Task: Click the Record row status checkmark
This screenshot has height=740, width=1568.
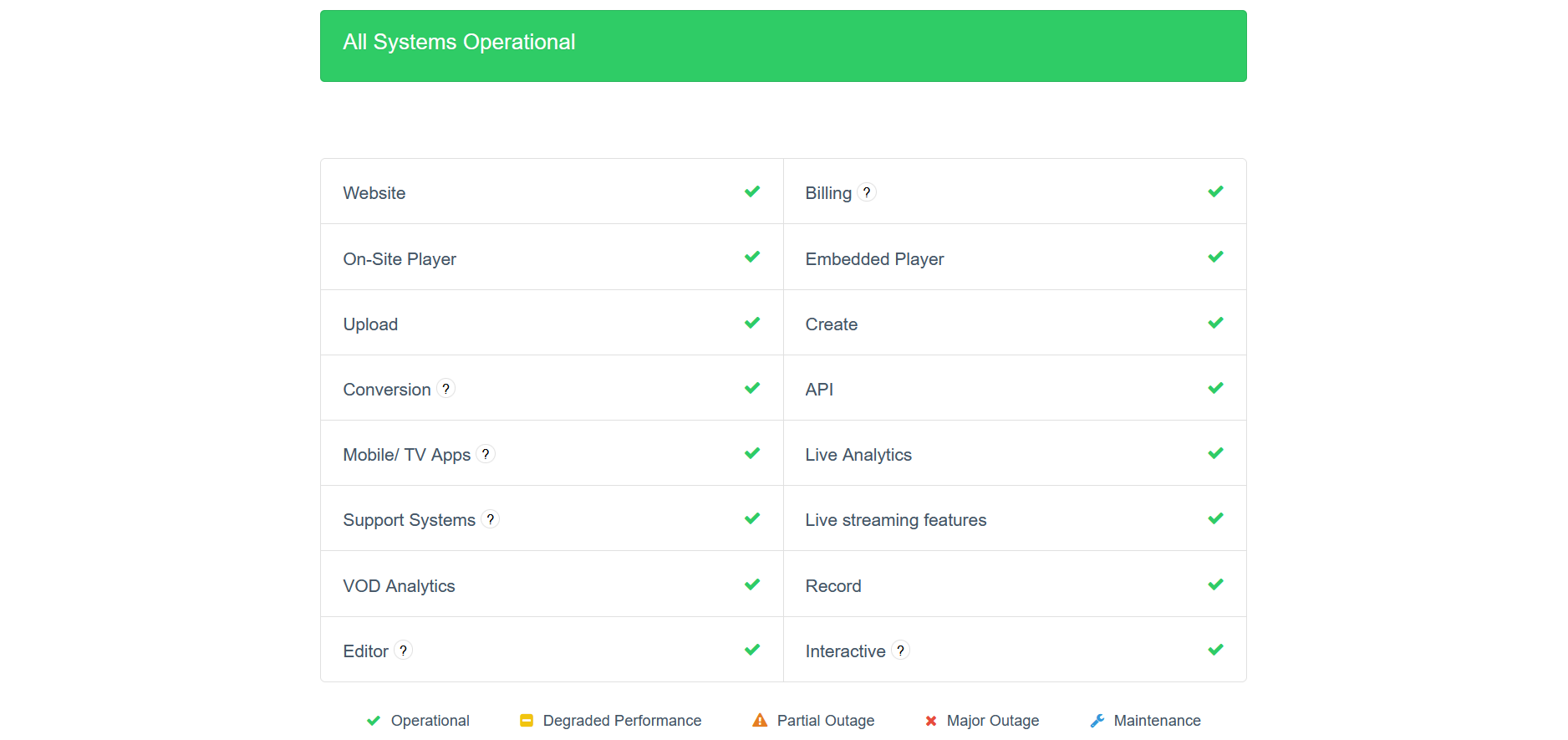Action: [1215, 584]
